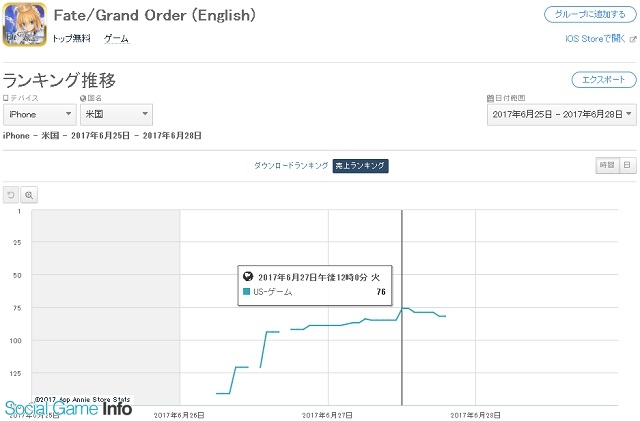Viewport: 640px width, 421px height.
Task: Click the magnifier zoom icon above chart
Action: 29,195
